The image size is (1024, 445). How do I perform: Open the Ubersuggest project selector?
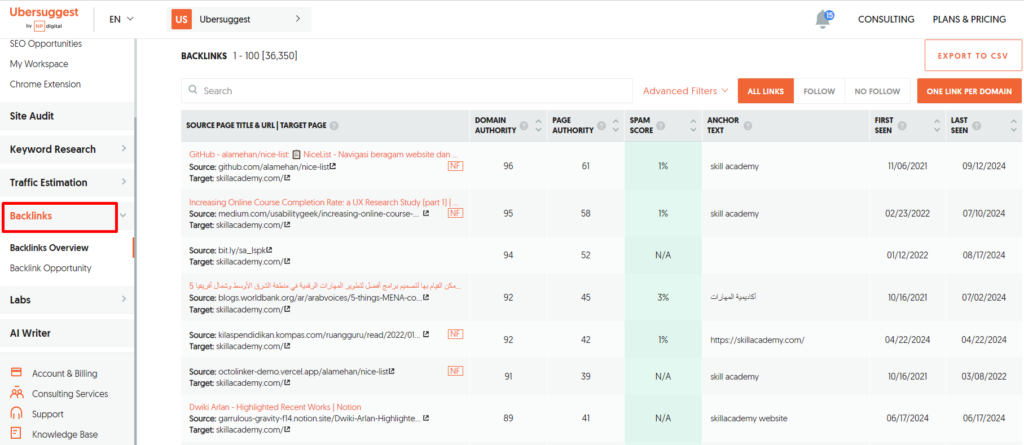(239, 20)
